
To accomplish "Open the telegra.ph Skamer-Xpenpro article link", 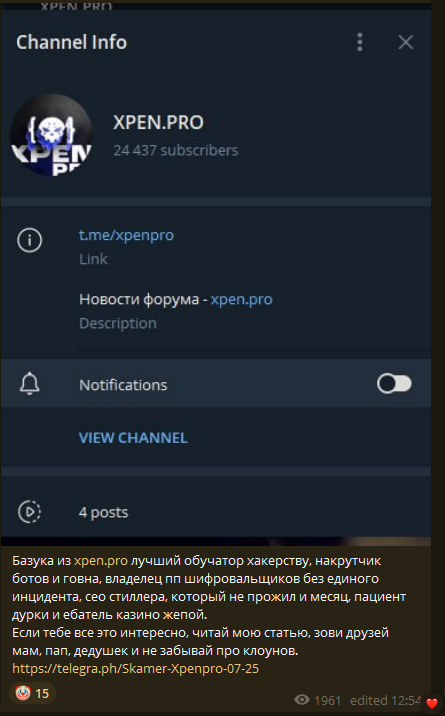I will pyautogui.click(x=136, y=669).
